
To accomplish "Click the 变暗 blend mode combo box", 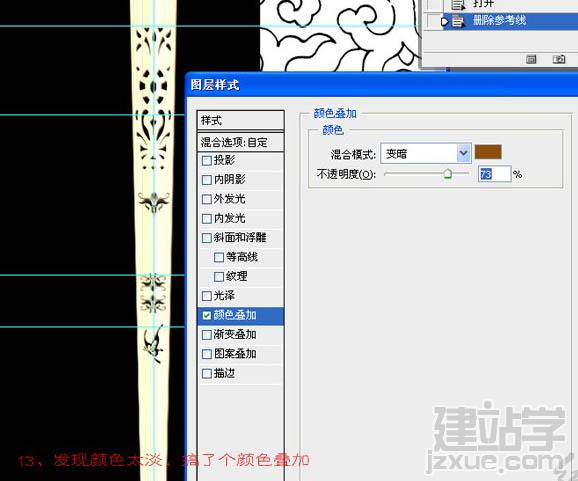I will (426, 153).
